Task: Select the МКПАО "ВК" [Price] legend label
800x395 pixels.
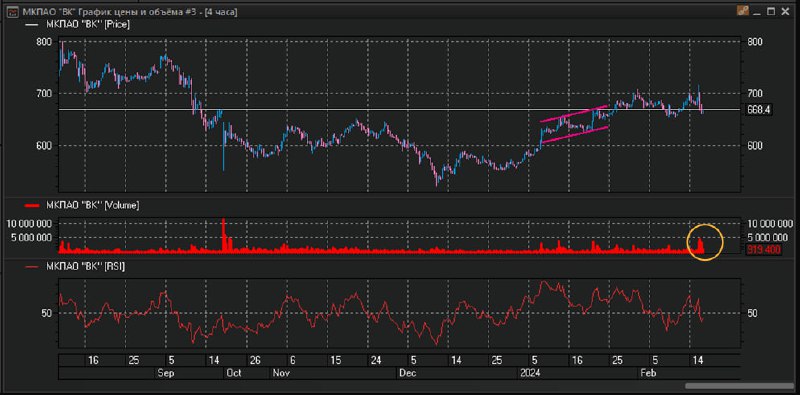Action: click(88, 24)
